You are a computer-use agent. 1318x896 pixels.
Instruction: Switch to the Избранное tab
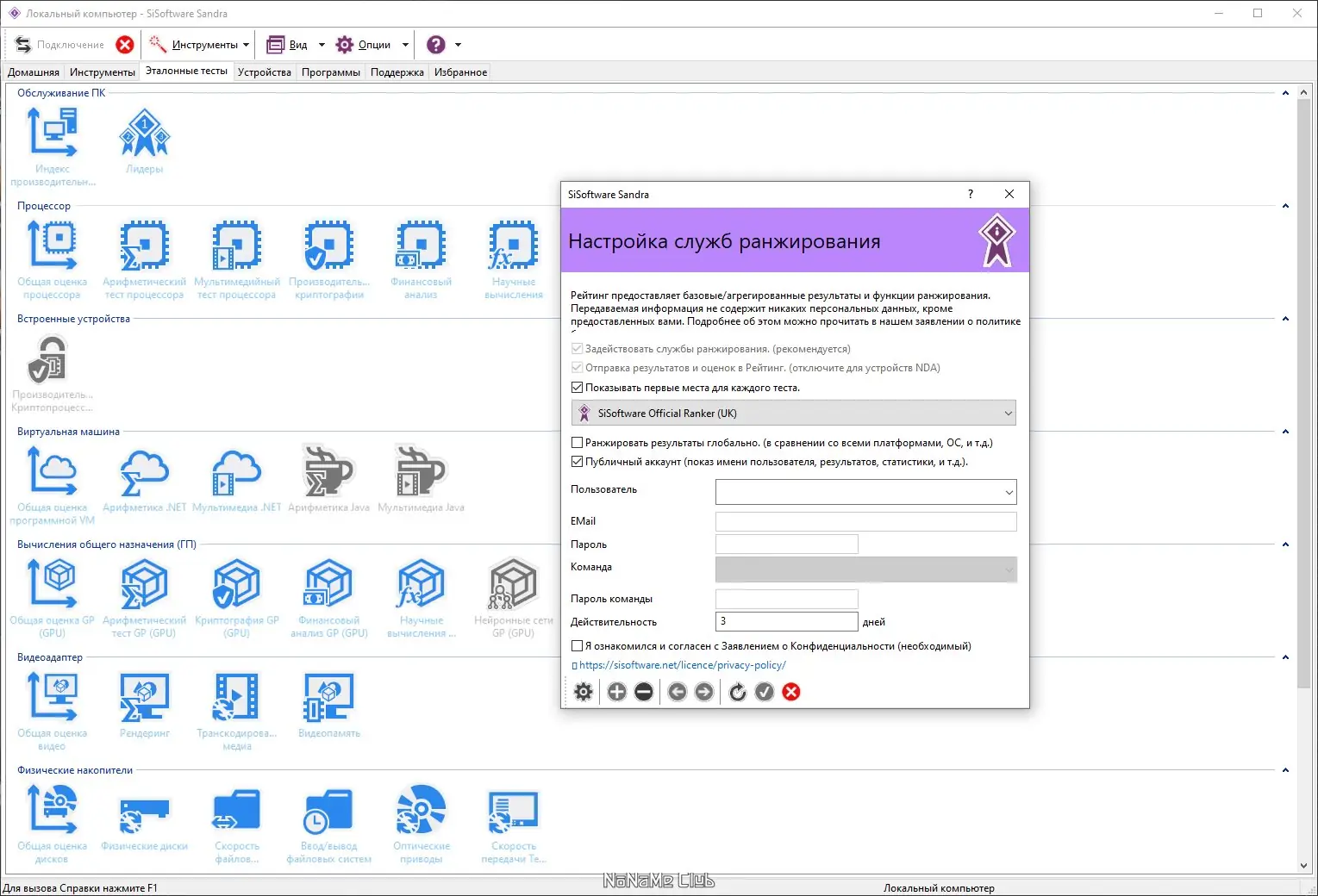pos(461,72)
